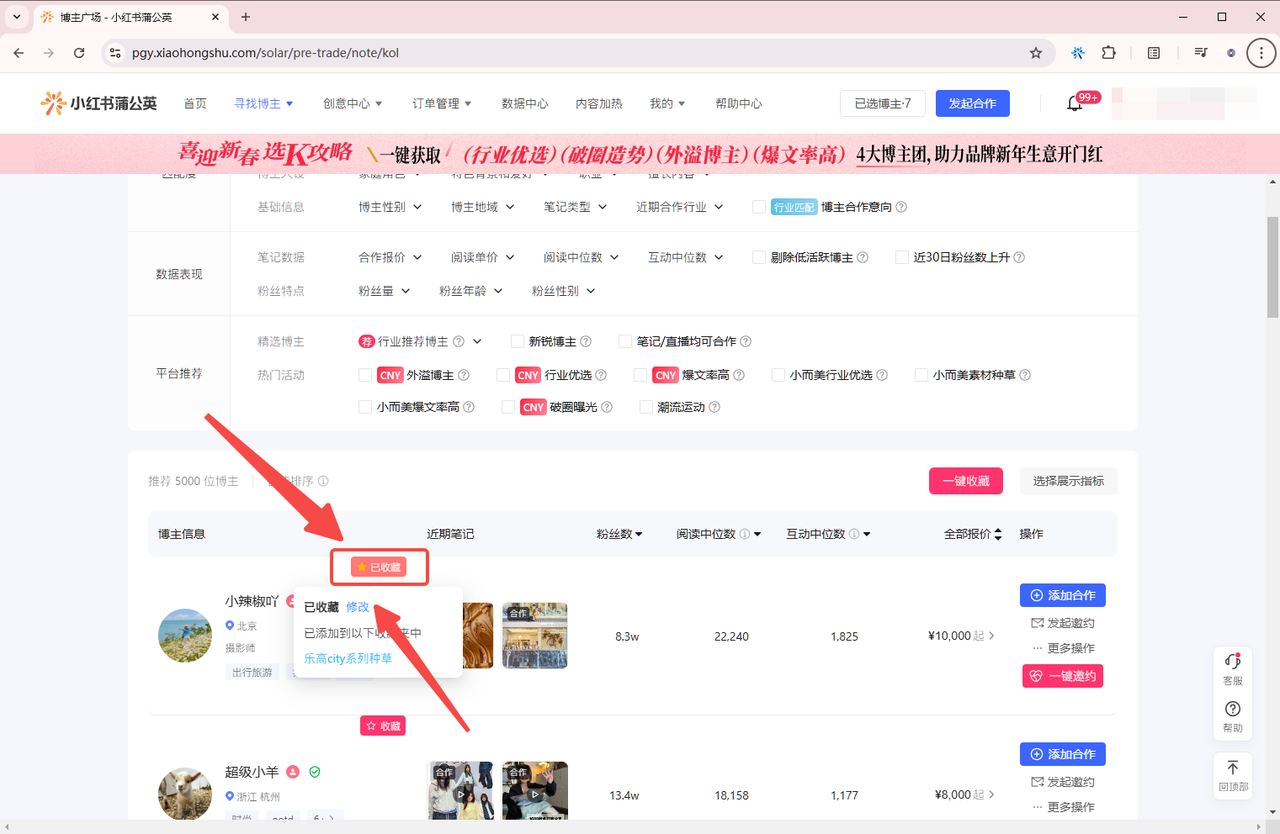Enable the 剔除低活跃博主 checkbox

pyautogui.click(x=759, y=257)
